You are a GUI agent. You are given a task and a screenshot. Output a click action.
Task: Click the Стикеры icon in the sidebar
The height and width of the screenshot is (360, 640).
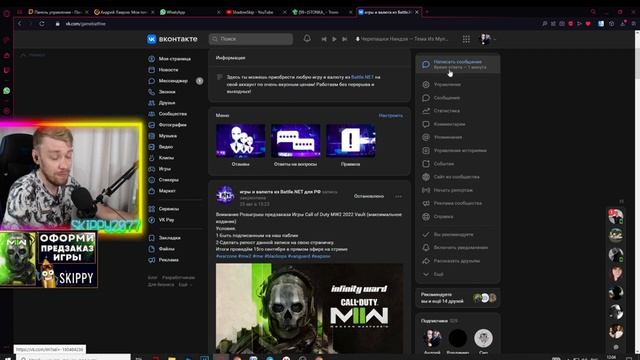pyautogui.click(x=151, y=180)
